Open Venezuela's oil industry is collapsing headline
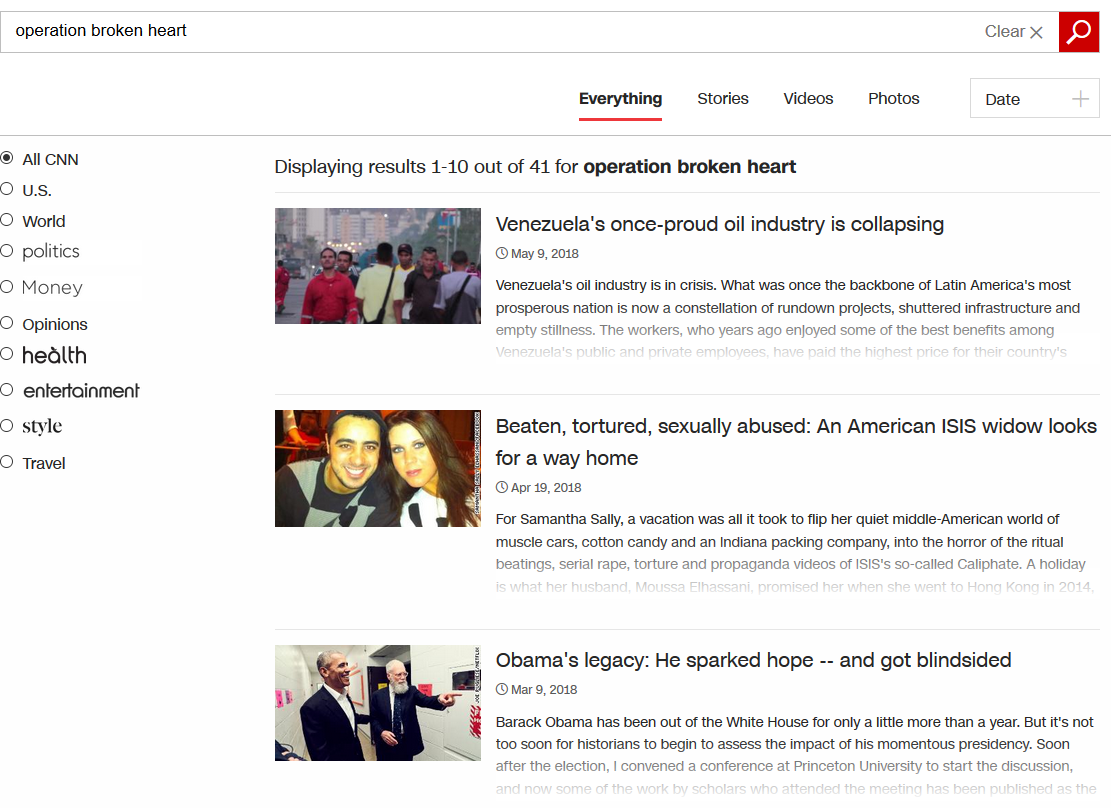 point(719,224)
